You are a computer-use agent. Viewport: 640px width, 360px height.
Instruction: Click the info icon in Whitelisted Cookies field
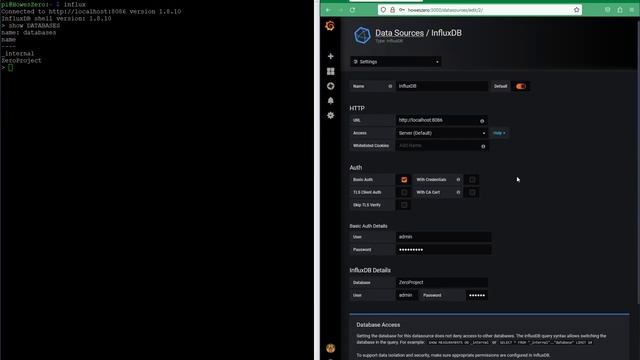483,146
